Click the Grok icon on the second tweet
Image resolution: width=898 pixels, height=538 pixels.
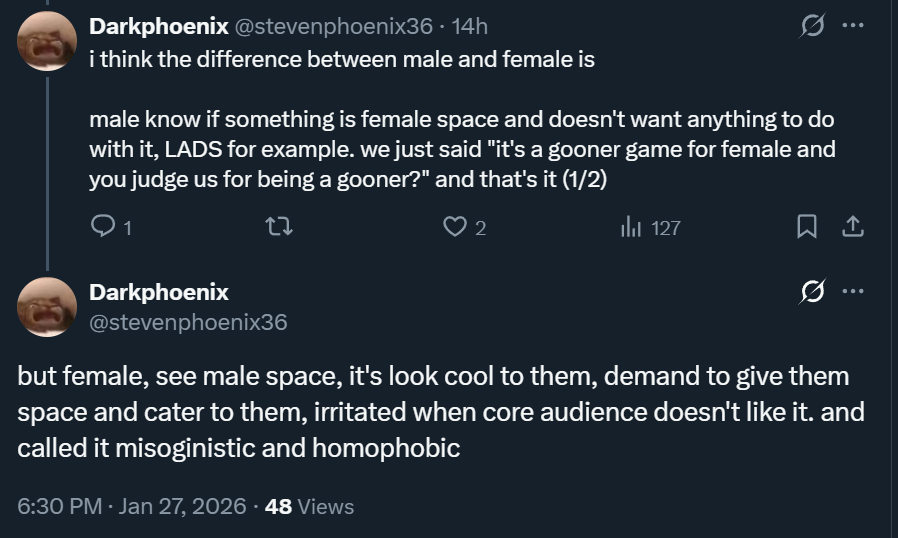(812, 292)
